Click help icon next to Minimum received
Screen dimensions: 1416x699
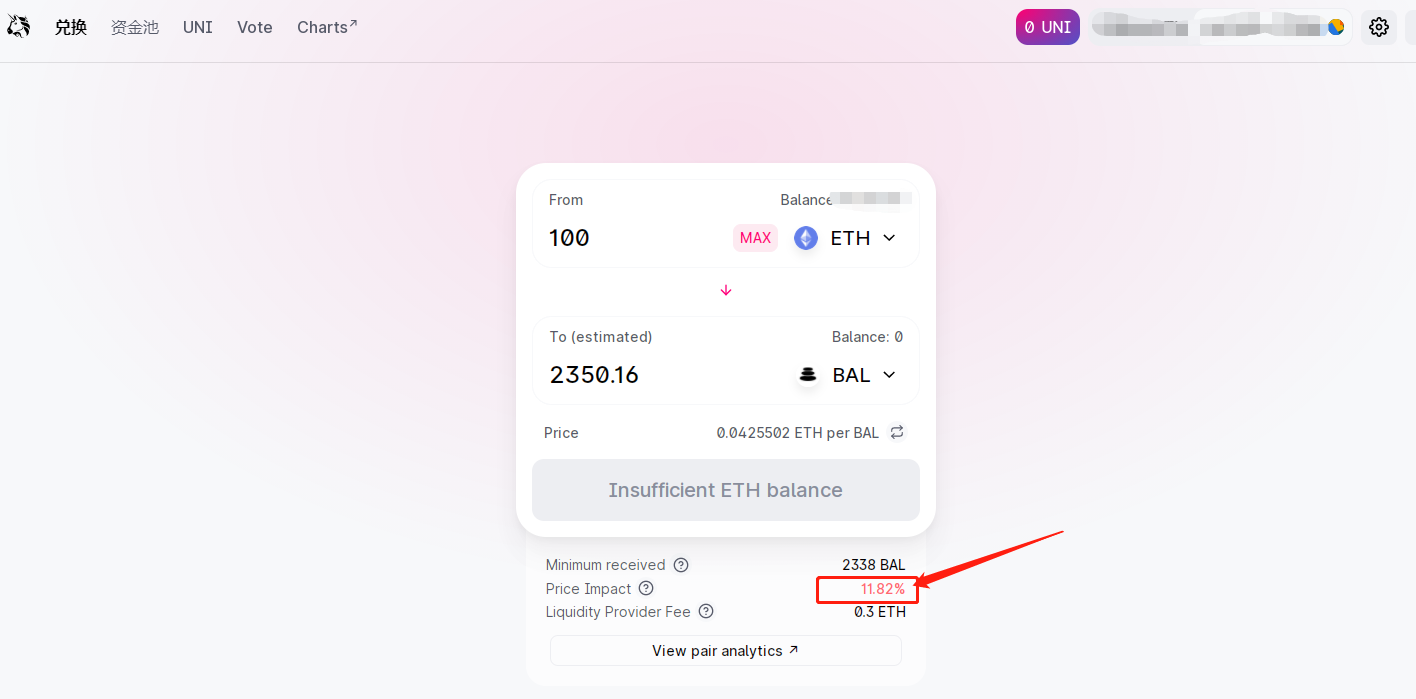click(x=681, y=565)
